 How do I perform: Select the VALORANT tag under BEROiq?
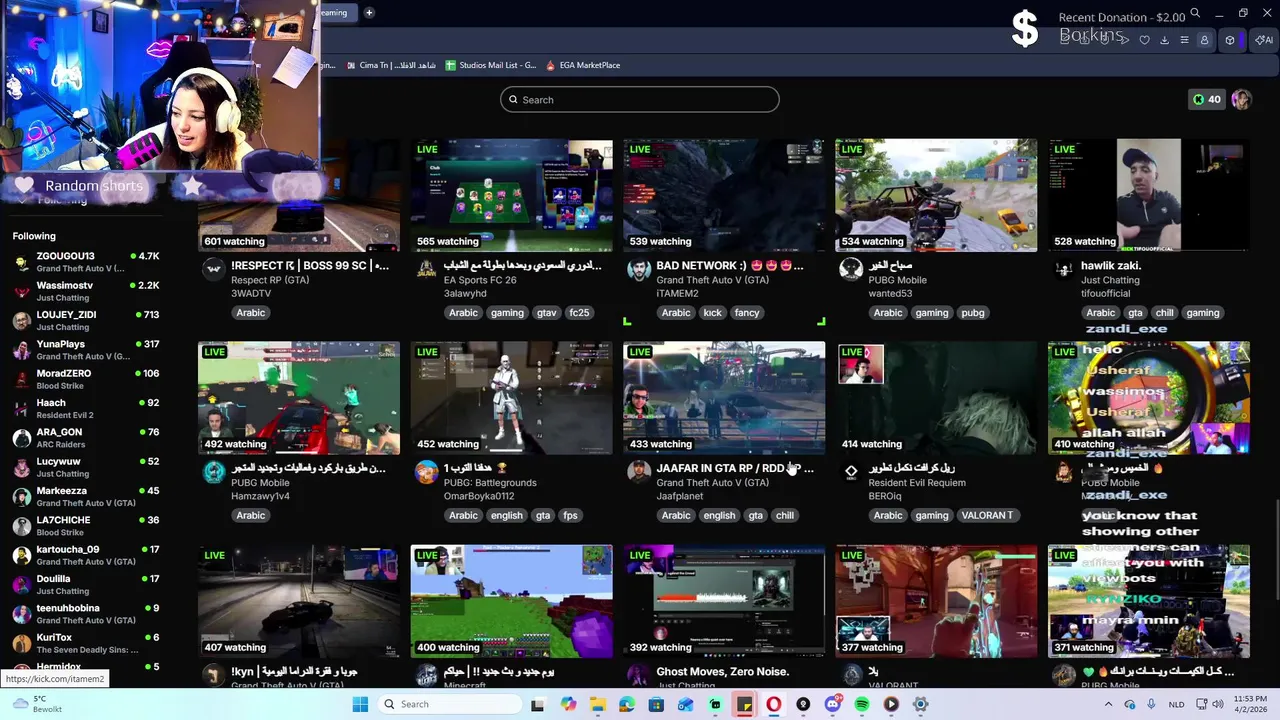987,516
